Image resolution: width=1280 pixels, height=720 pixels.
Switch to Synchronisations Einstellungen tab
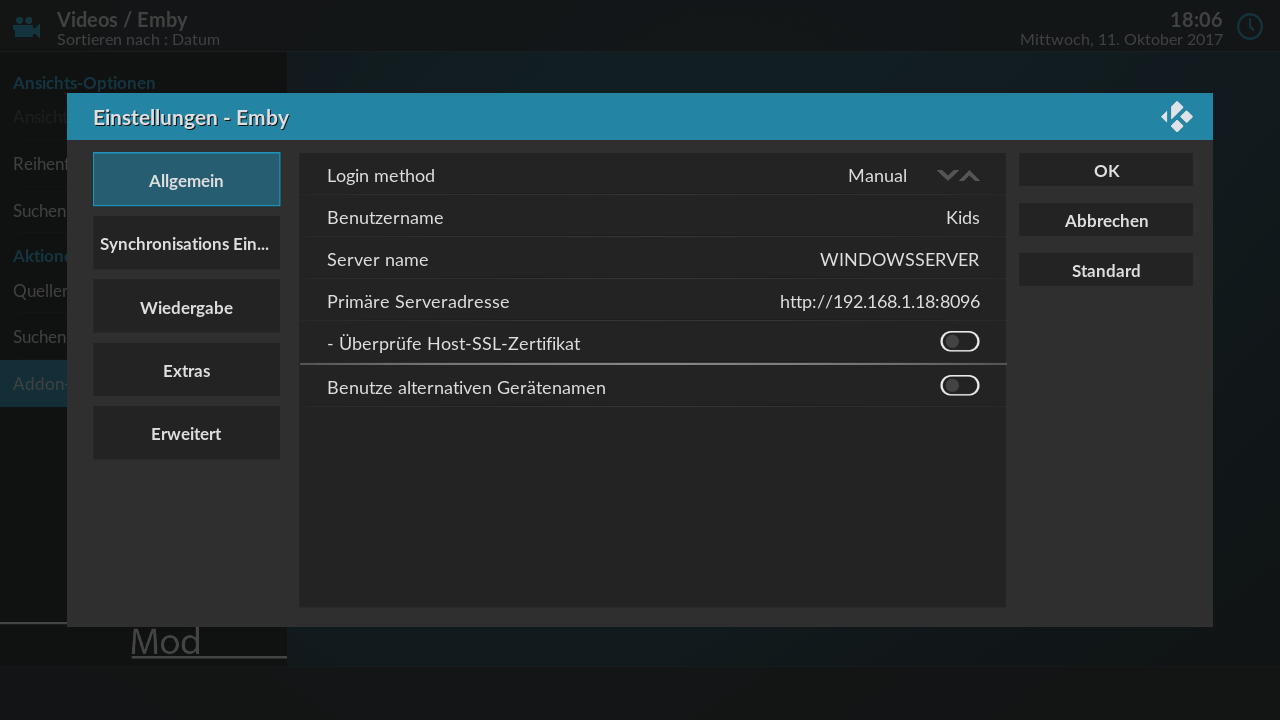186,243
